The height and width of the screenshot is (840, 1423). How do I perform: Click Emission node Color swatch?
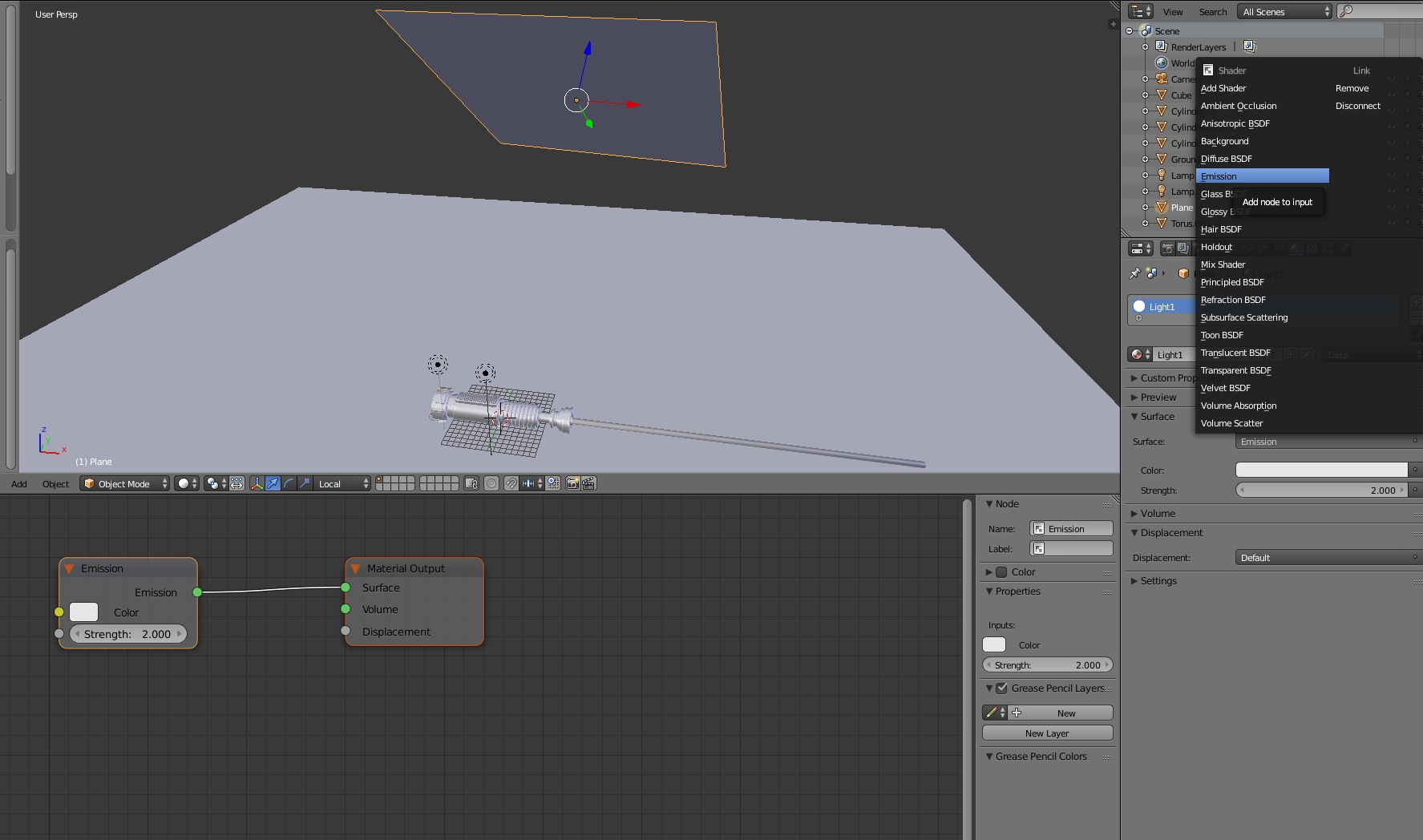[84, 612]
